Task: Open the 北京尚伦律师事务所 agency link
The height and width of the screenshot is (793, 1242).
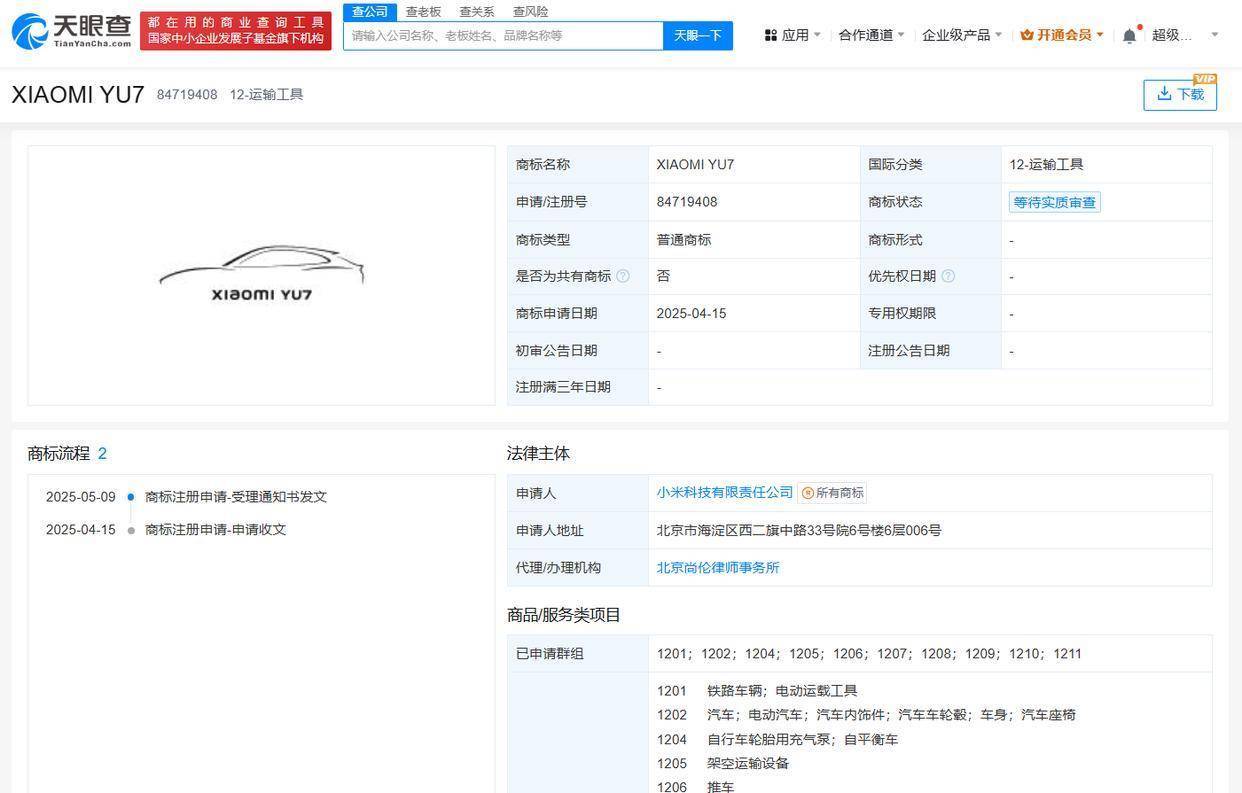Action: (x=718, y=567)
